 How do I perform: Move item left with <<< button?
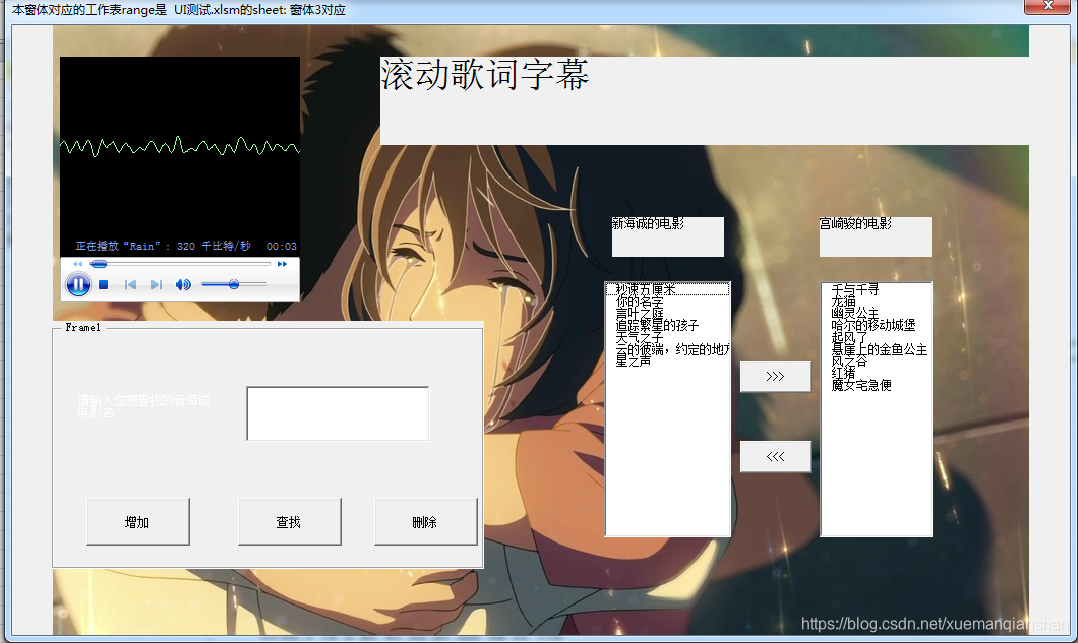coord(775,456)
